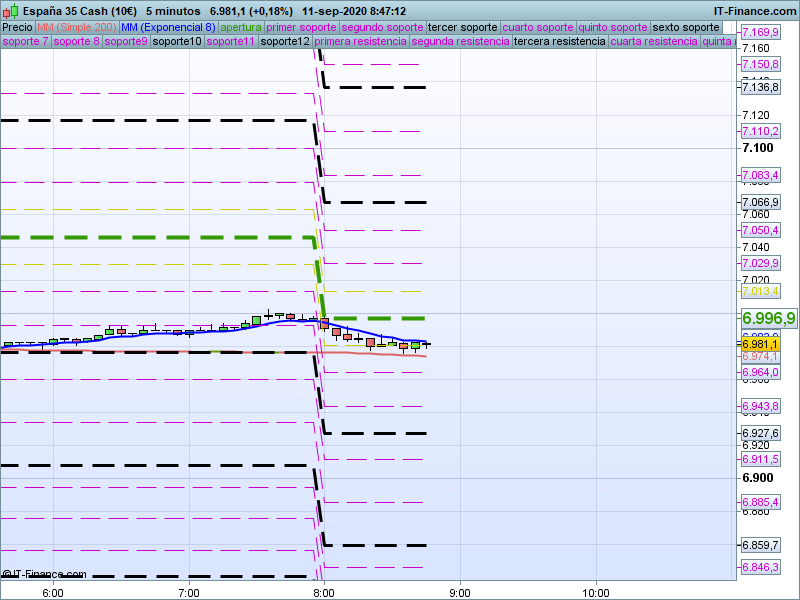Select the soporte10 indicator label
The width and height of the screenshot is (800, 600).
[x=180, y=42]
